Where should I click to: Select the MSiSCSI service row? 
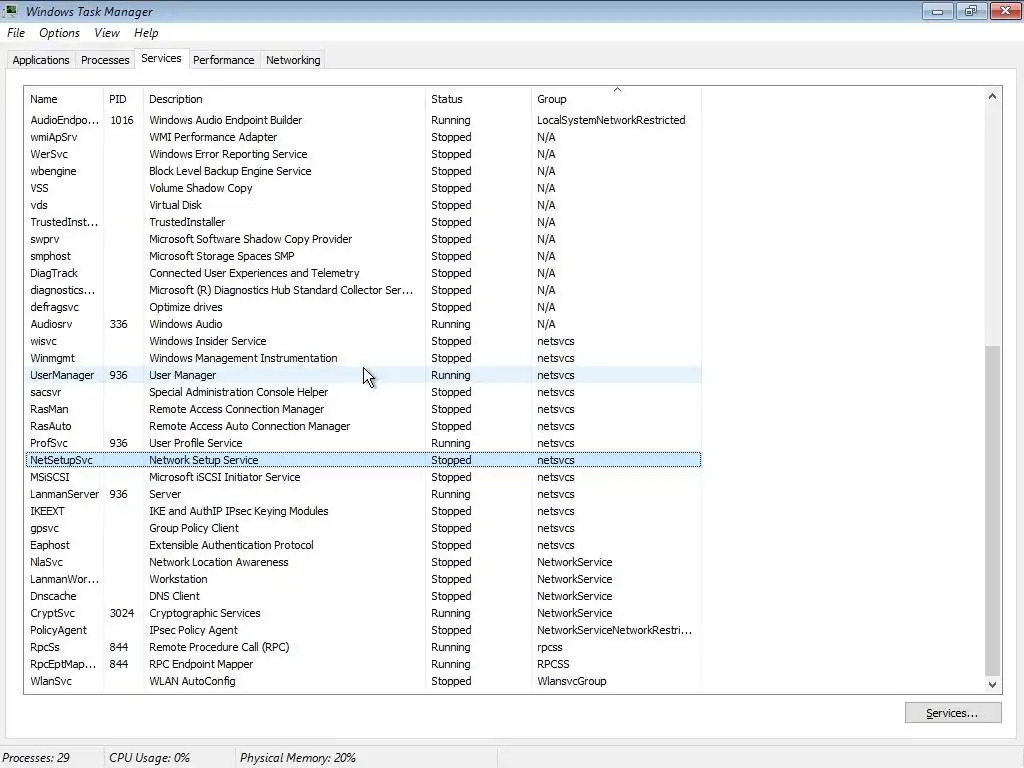tap(363, 477)
